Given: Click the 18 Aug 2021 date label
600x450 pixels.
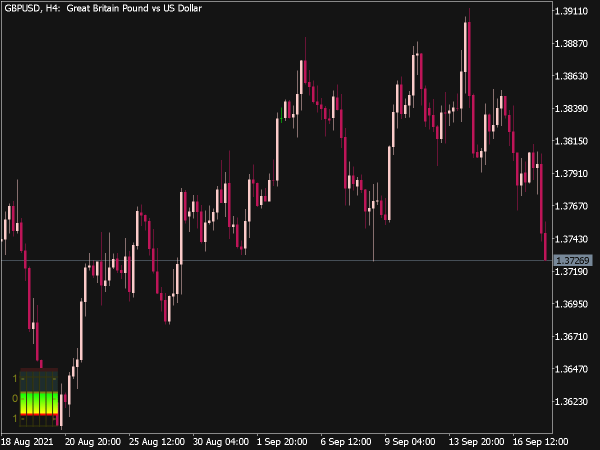Looking at the screenshot, I should click(x=28, y=442).
